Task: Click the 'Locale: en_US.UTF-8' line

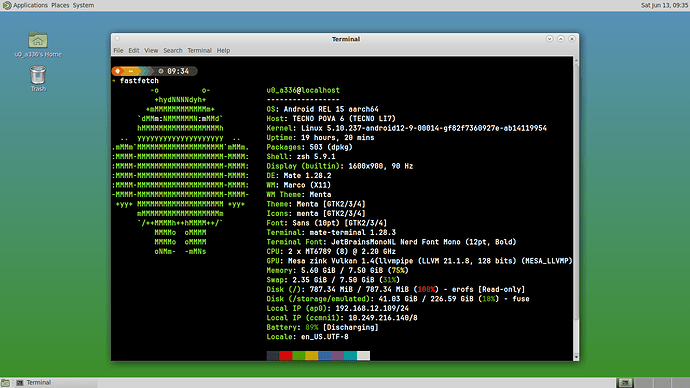Action: coord(307,337)
